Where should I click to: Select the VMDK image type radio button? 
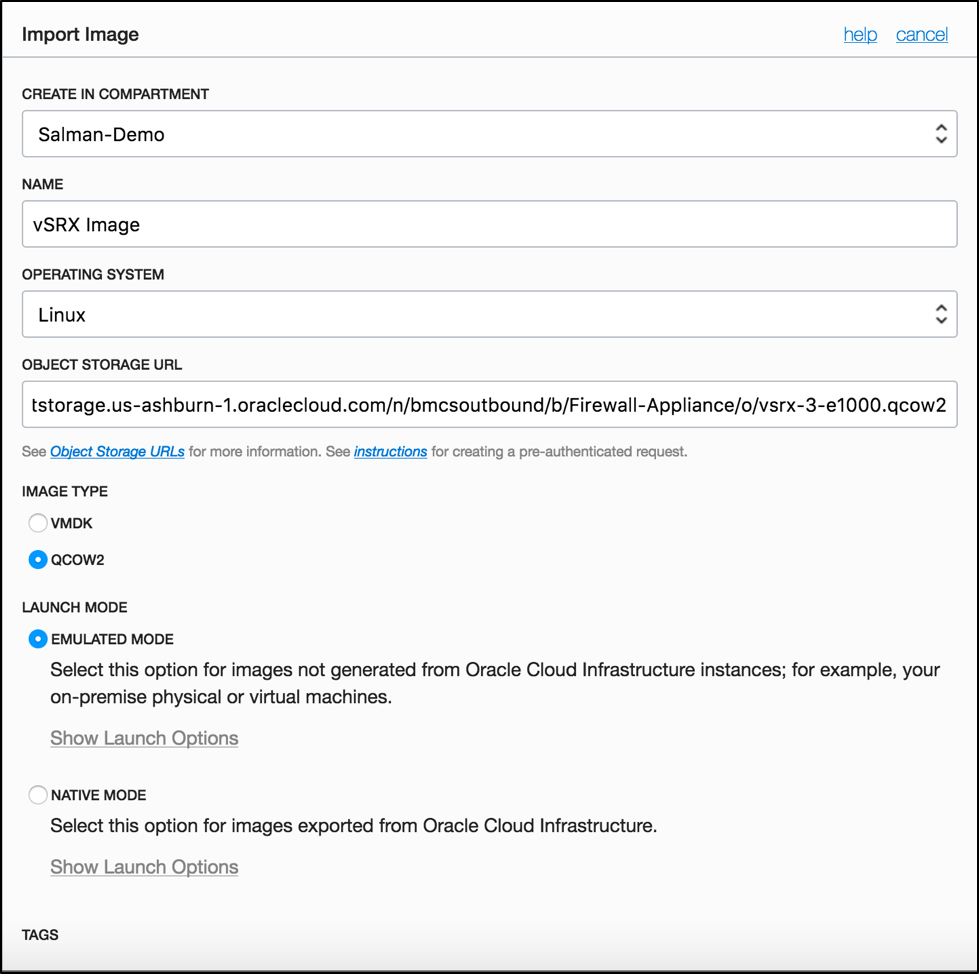38,523
